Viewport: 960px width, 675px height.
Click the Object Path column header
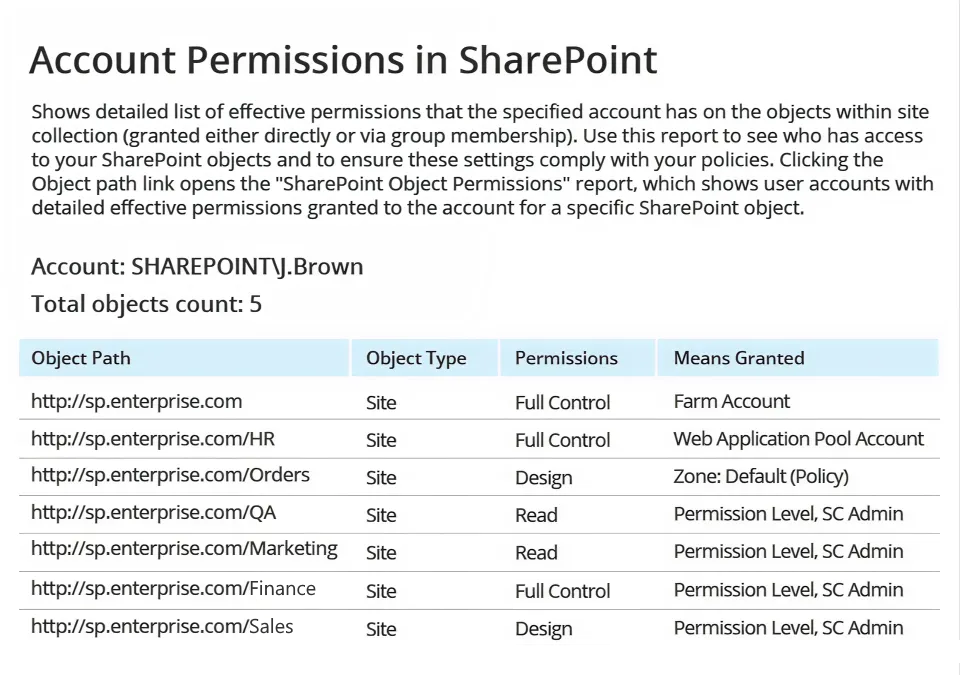coord(81,358)
